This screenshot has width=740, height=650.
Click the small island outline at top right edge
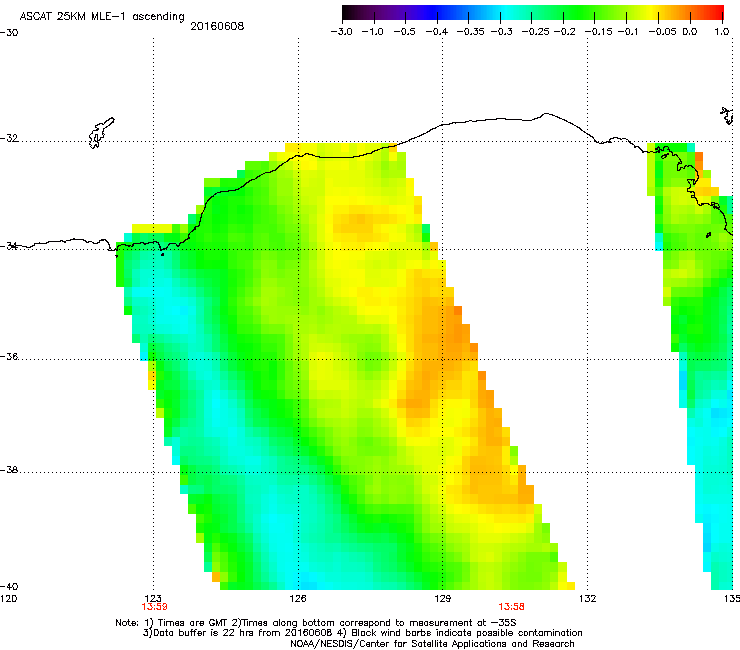(x=727, y=116)
